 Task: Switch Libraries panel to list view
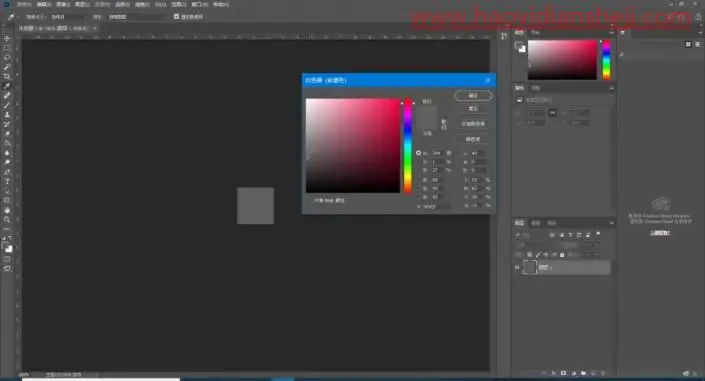click(698, 44)
